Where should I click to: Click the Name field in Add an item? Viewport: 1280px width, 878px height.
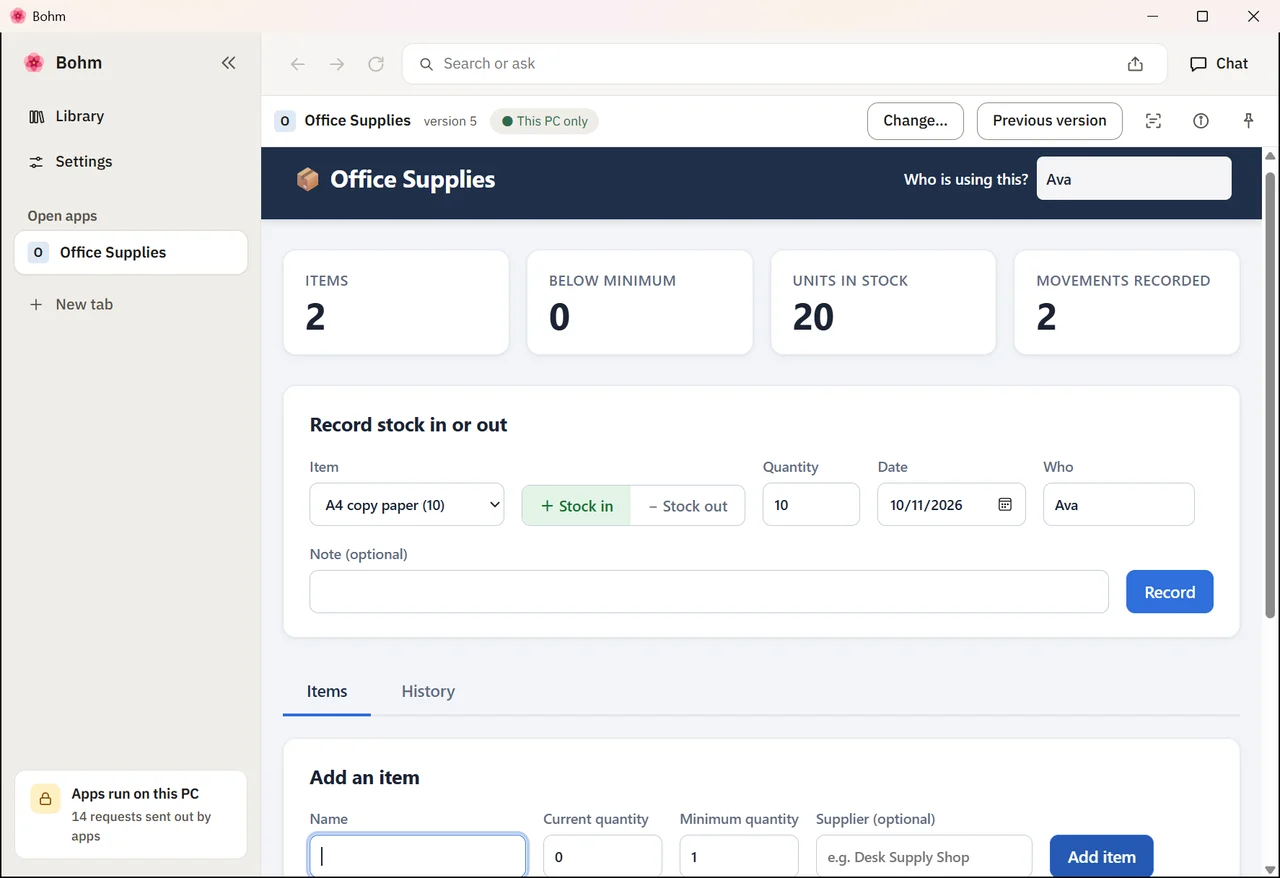pos(418,857)
